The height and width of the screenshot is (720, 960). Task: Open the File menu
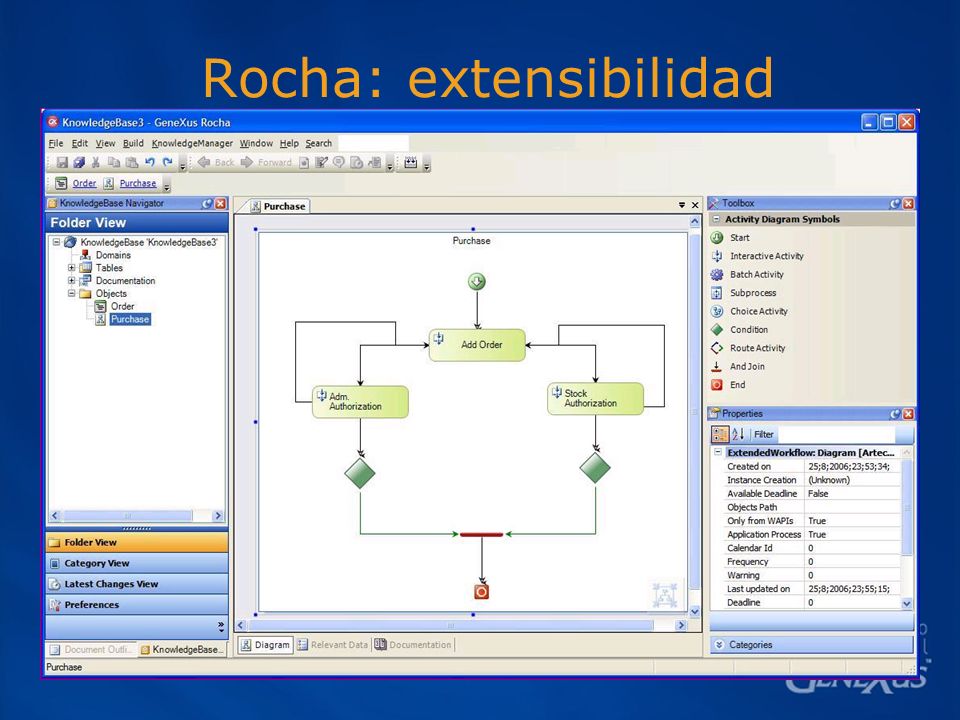(56, 143)
